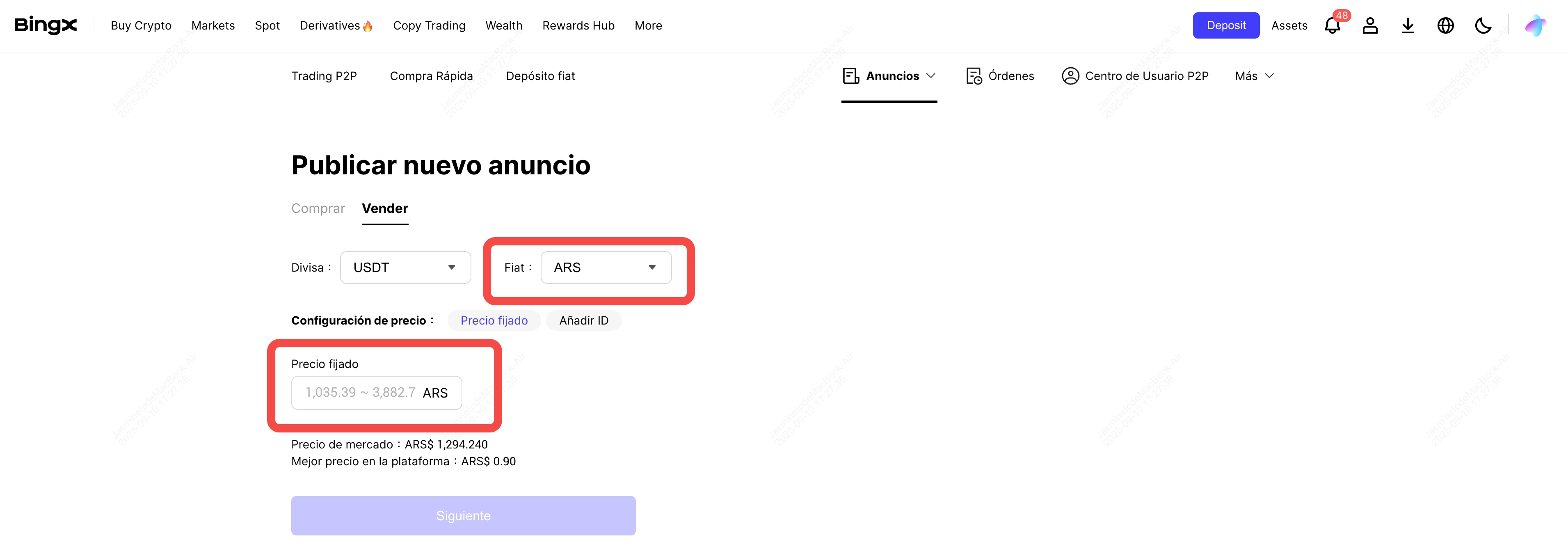Toggle dark mode moon icon

coord(1483,25)
